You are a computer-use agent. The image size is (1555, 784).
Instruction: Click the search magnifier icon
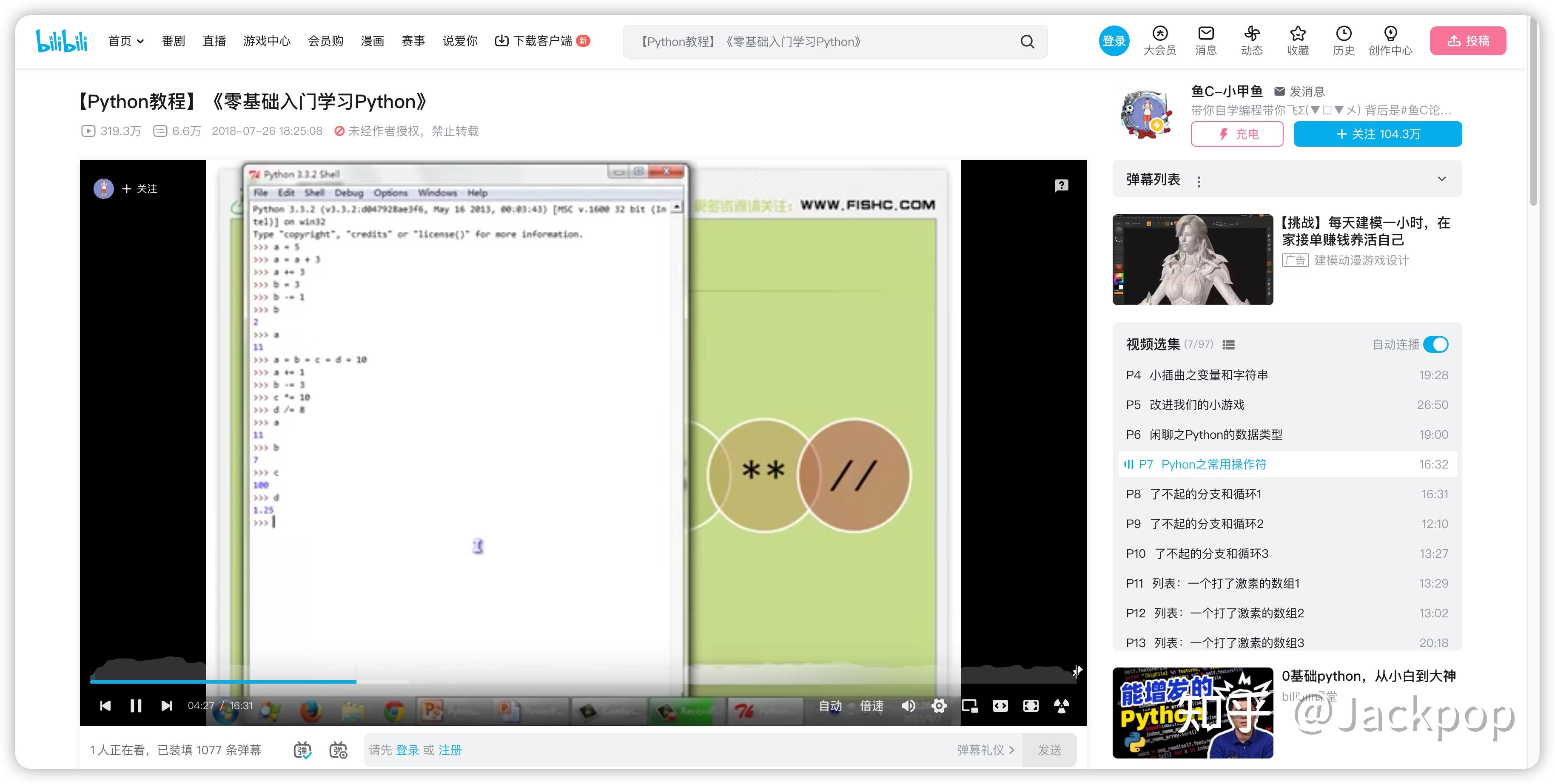[x=1027, y=42]
